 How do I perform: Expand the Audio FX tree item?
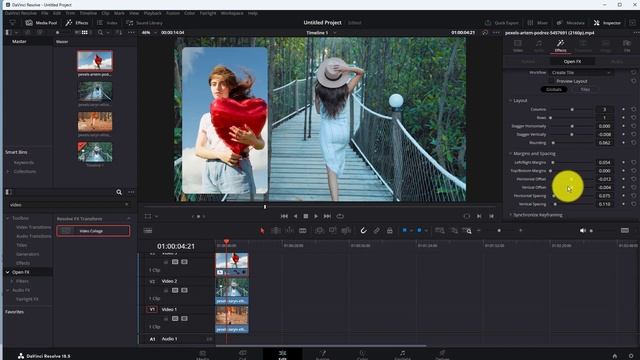7,290
